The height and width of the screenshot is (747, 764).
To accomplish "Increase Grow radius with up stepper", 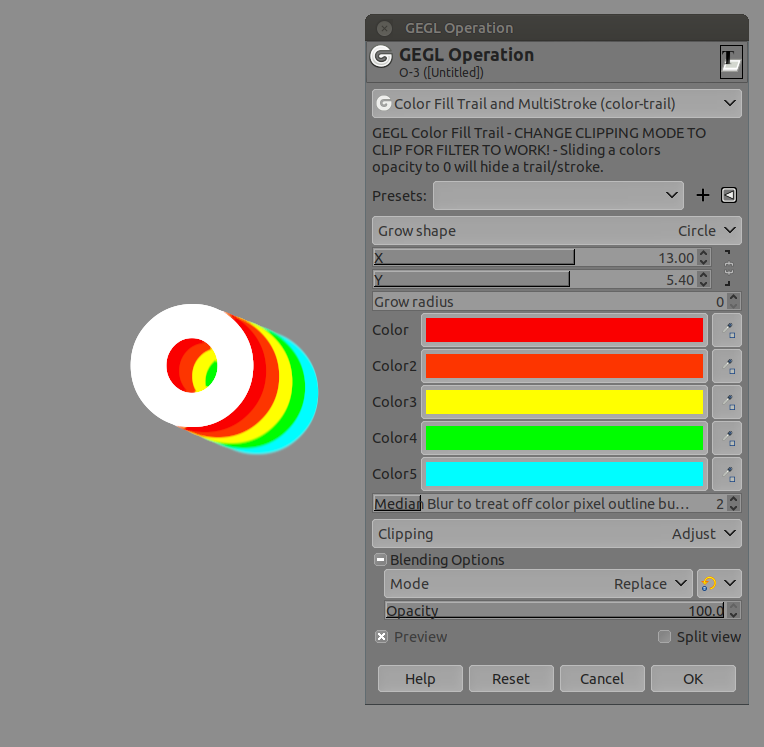I will point(734,297).
